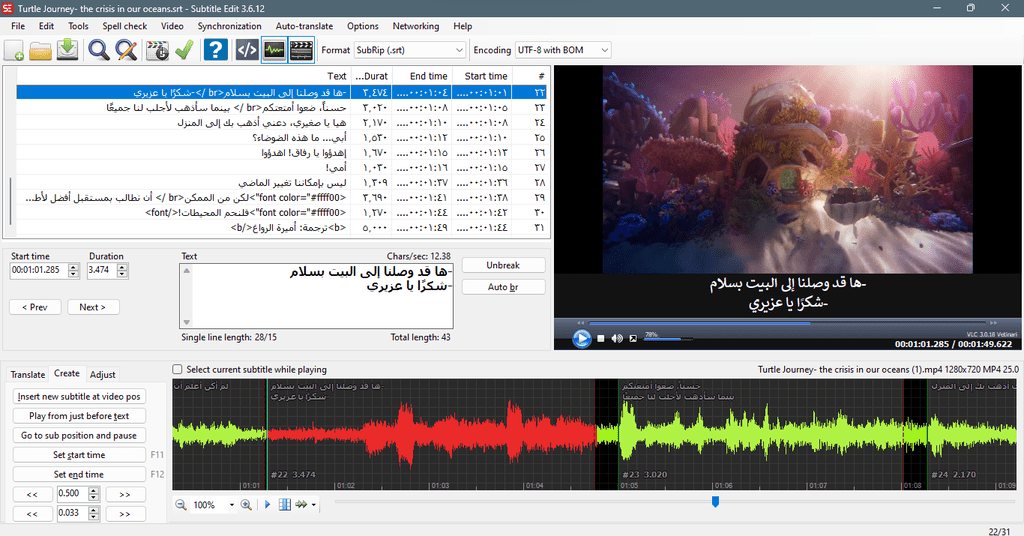Viewport: 1024px width, 536px height.
Task: Open Visual sync clapperboard icon
Action: pos(157,50)
